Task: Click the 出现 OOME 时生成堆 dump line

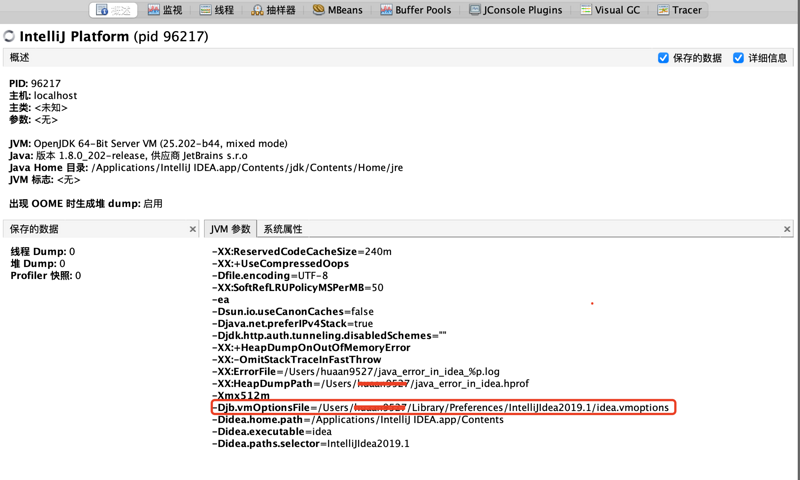Action: pos(86,204)
